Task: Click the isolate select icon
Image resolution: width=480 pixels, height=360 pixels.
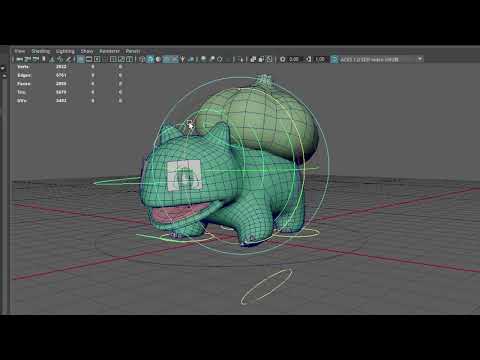Action: click(241, 59)
